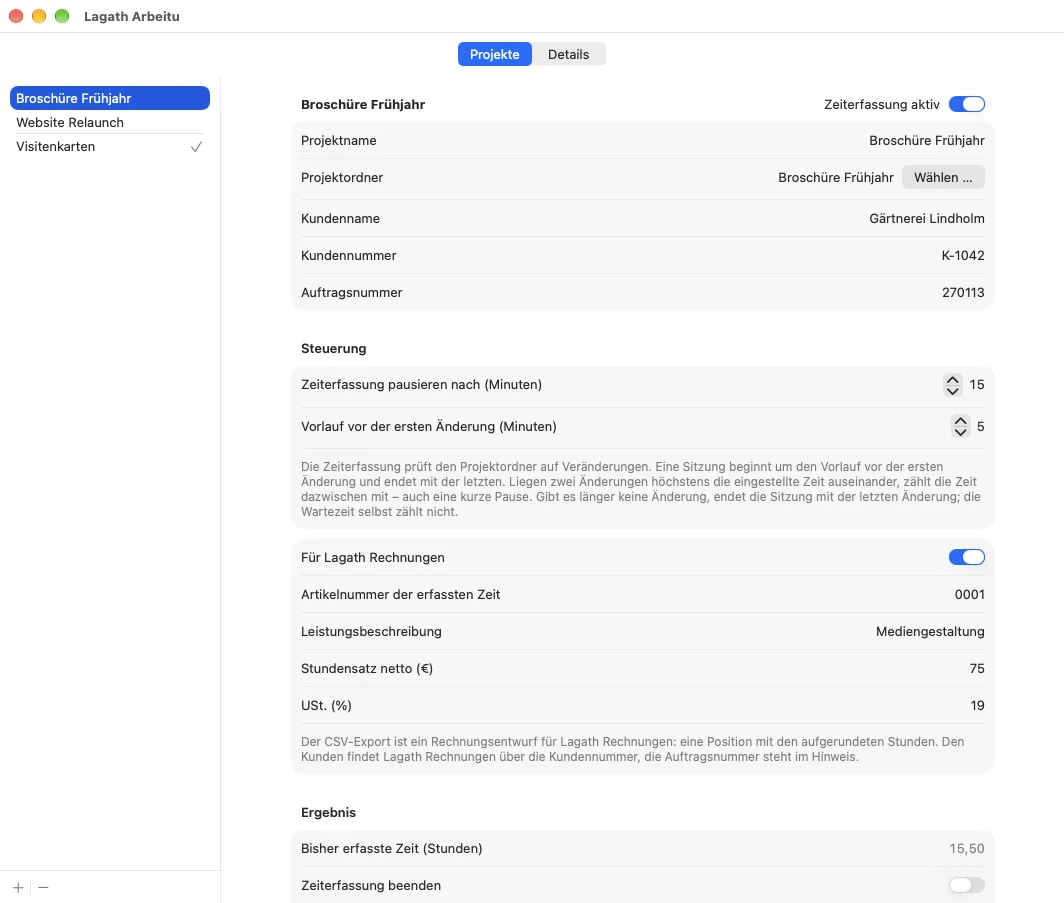Enable the Zeiterfassung beenden switch
The width and height of the screenshot is (1064, 903).
pos(966,885)
